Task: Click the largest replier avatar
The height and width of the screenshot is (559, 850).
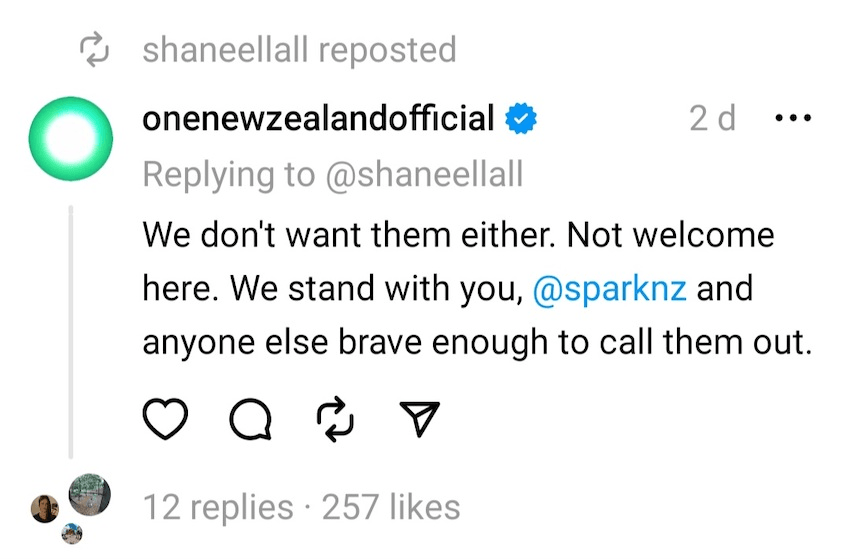Action: [x=89, y=493]
